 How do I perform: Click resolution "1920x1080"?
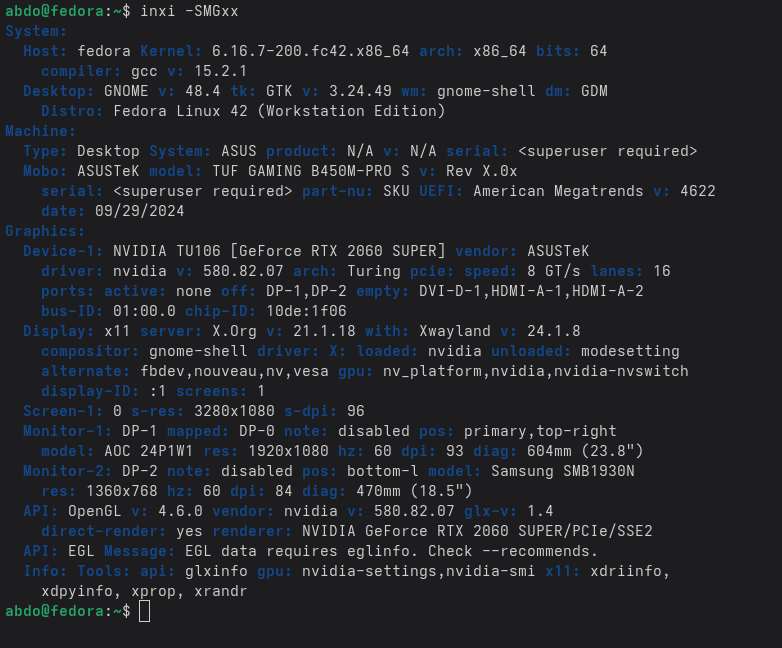[288, 451]
